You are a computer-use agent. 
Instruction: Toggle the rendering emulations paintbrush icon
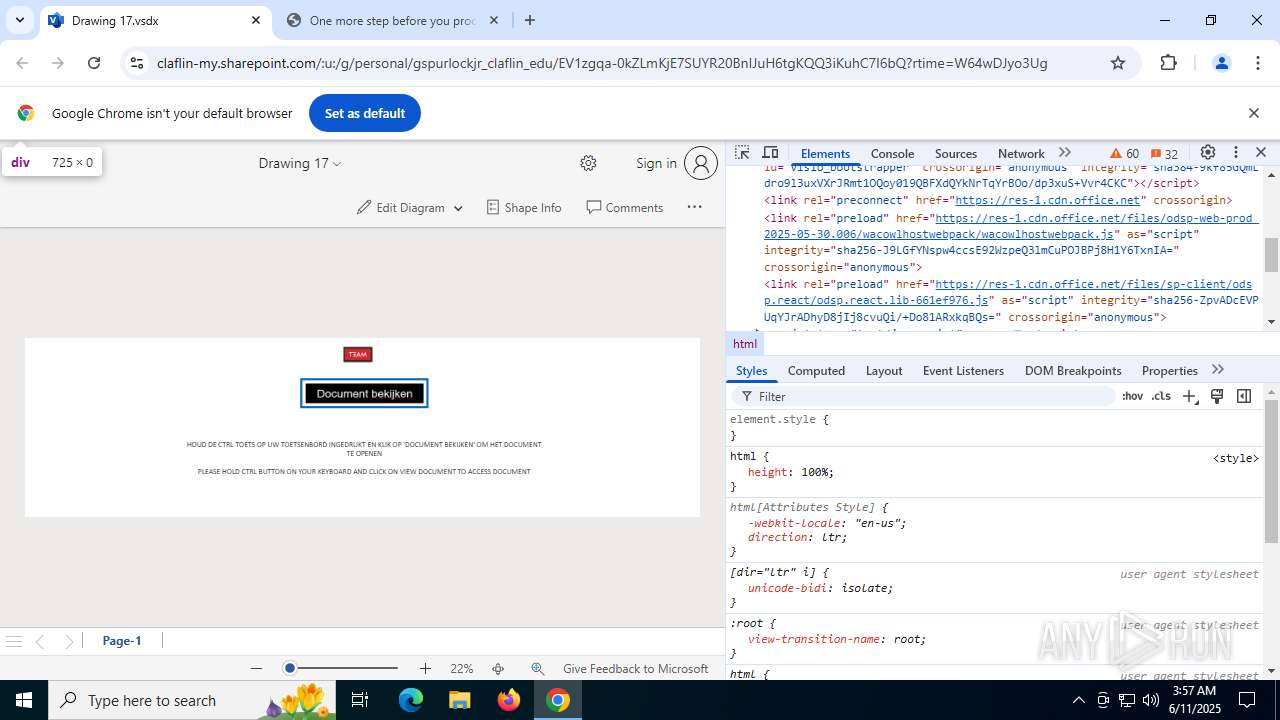pyautogui.click(x=1217, y=396)
